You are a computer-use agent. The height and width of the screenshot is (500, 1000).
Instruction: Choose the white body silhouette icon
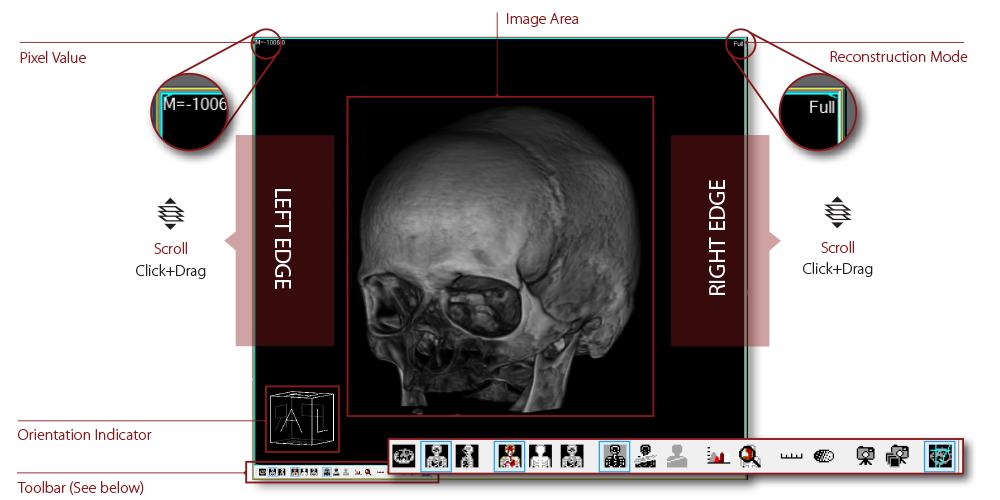tap(541, 456)
